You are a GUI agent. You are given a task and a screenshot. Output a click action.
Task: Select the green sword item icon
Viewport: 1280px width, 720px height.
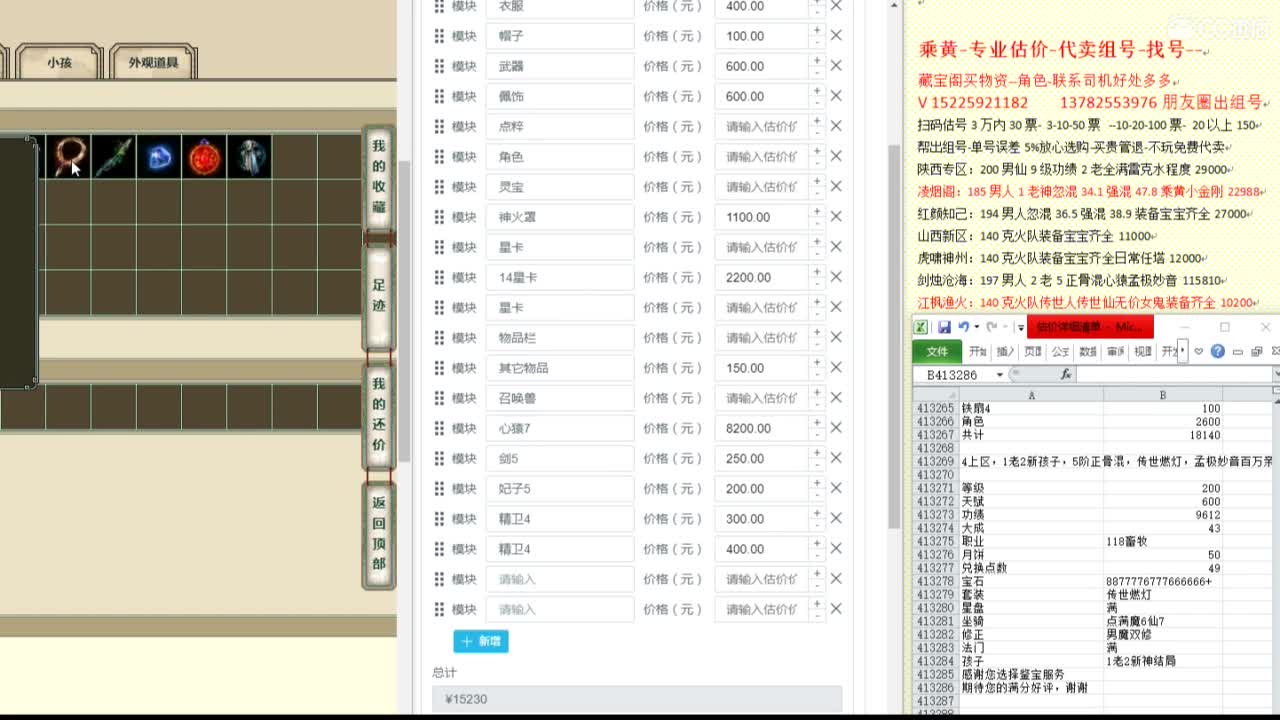pos(114,157)
